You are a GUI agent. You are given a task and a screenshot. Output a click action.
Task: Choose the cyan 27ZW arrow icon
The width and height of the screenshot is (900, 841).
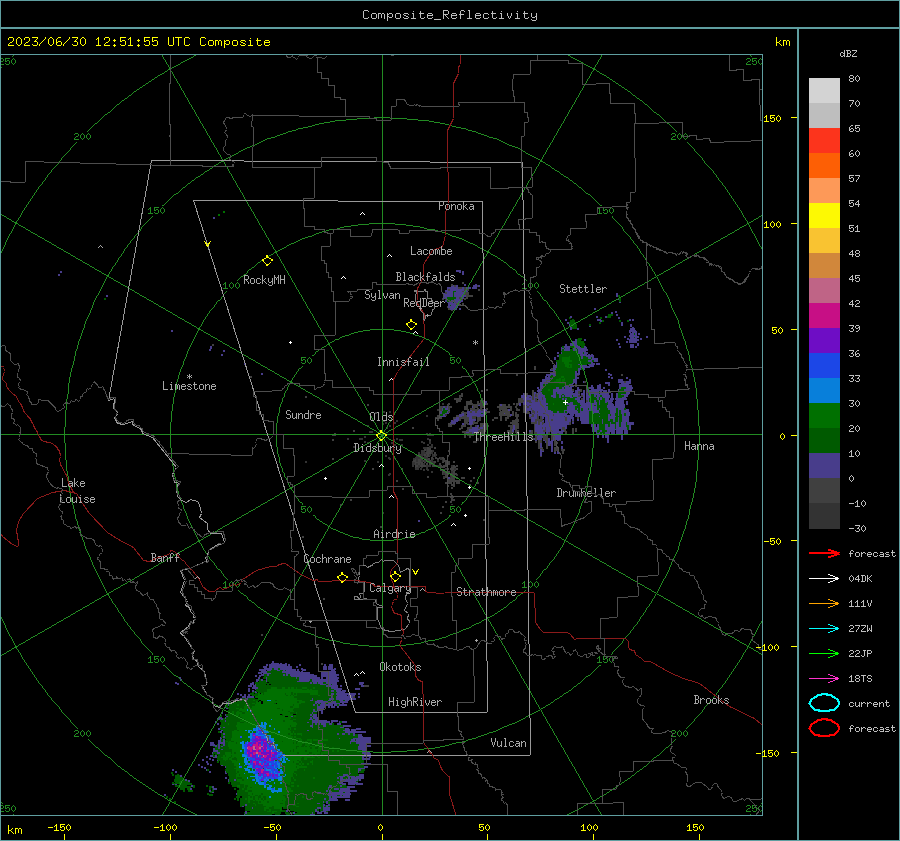pos(824,629)
